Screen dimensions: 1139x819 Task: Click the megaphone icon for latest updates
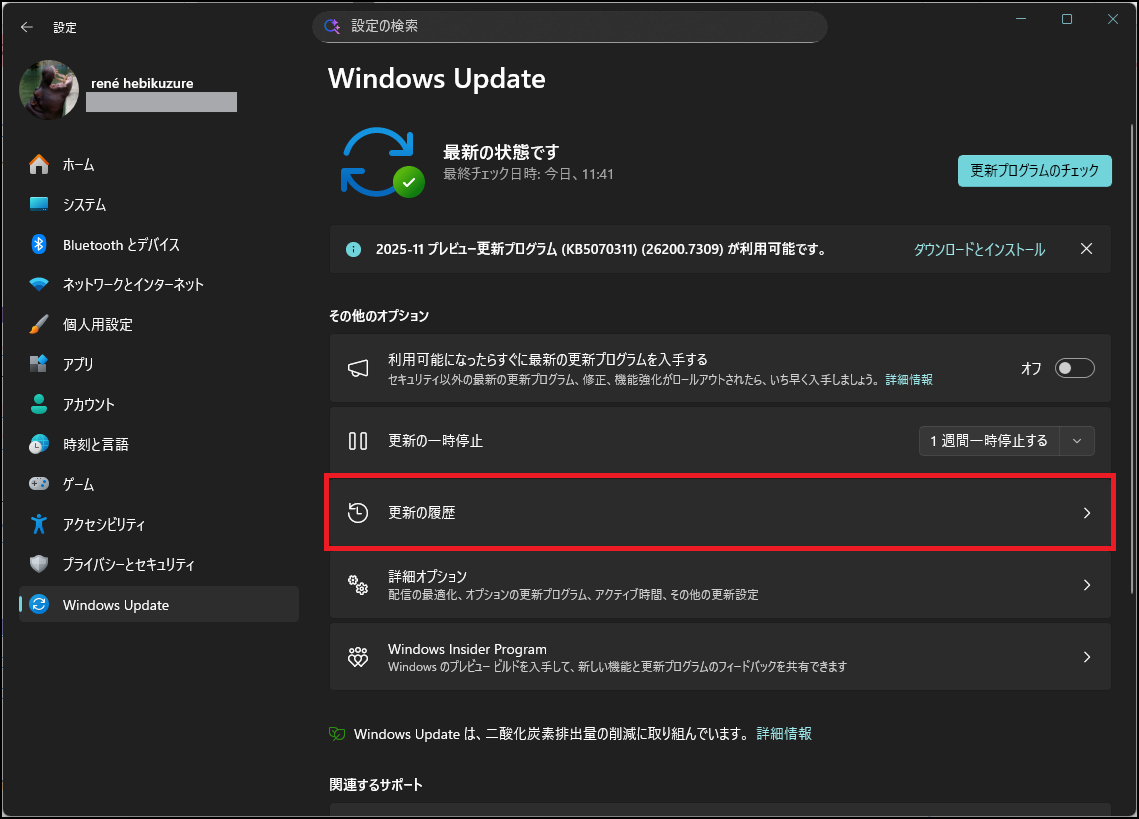coord(358,368)
